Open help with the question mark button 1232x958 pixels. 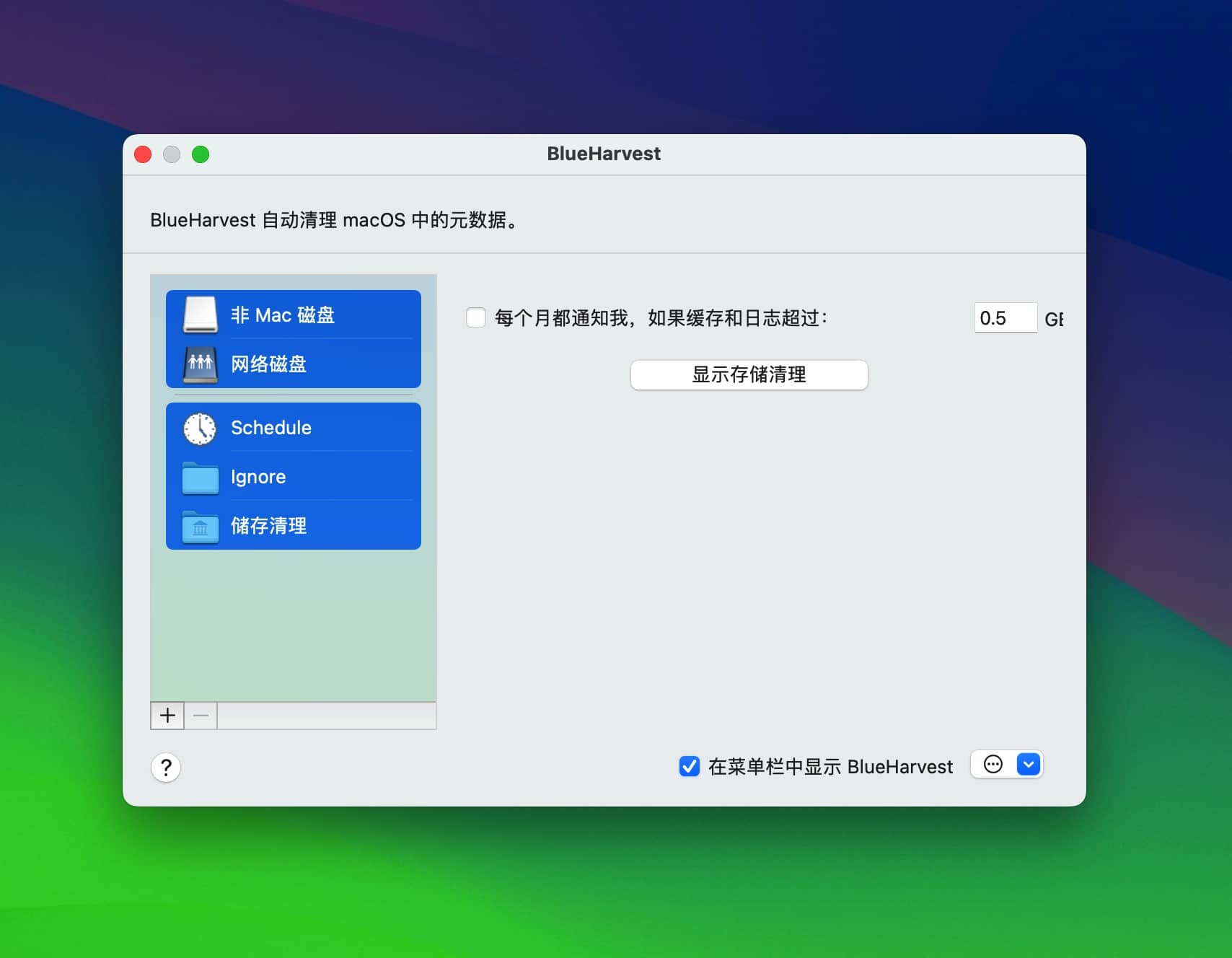[x=166, y=768]
